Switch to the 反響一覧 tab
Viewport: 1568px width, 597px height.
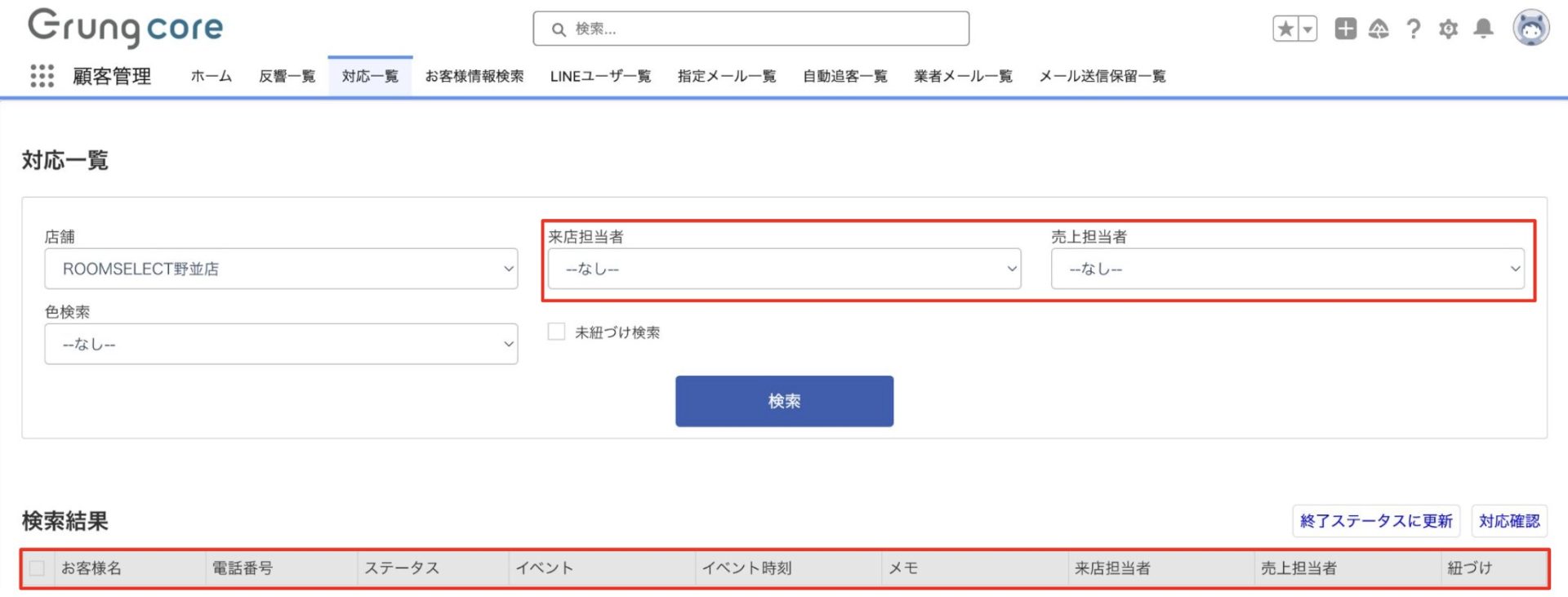tap(287, 77)
